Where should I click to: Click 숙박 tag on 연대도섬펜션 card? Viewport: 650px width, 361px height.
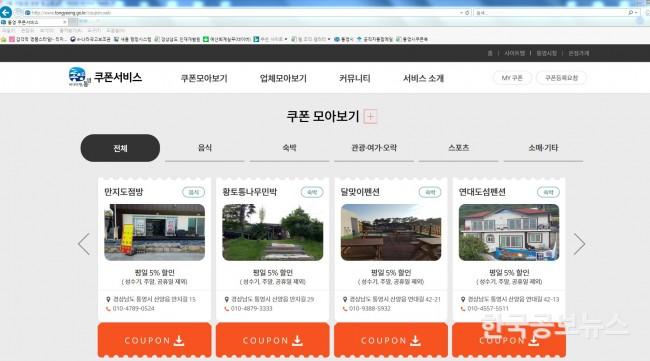548,192
